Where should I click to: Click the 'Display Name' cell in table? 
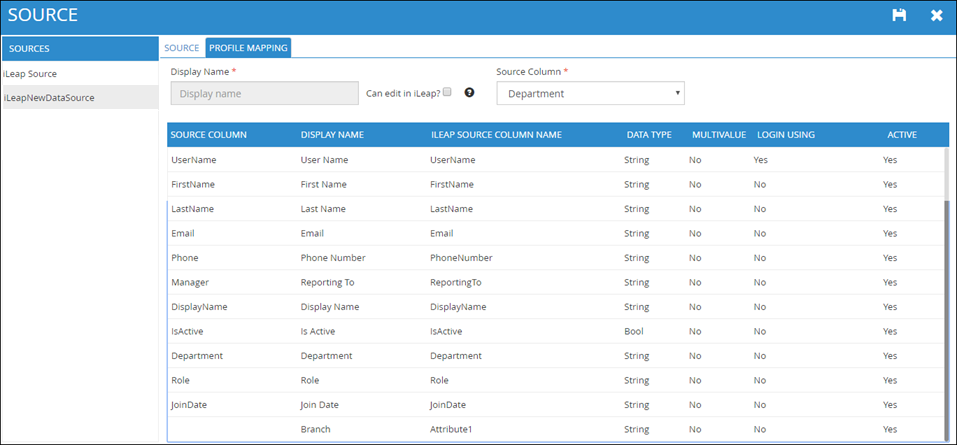tap(330, 306)
